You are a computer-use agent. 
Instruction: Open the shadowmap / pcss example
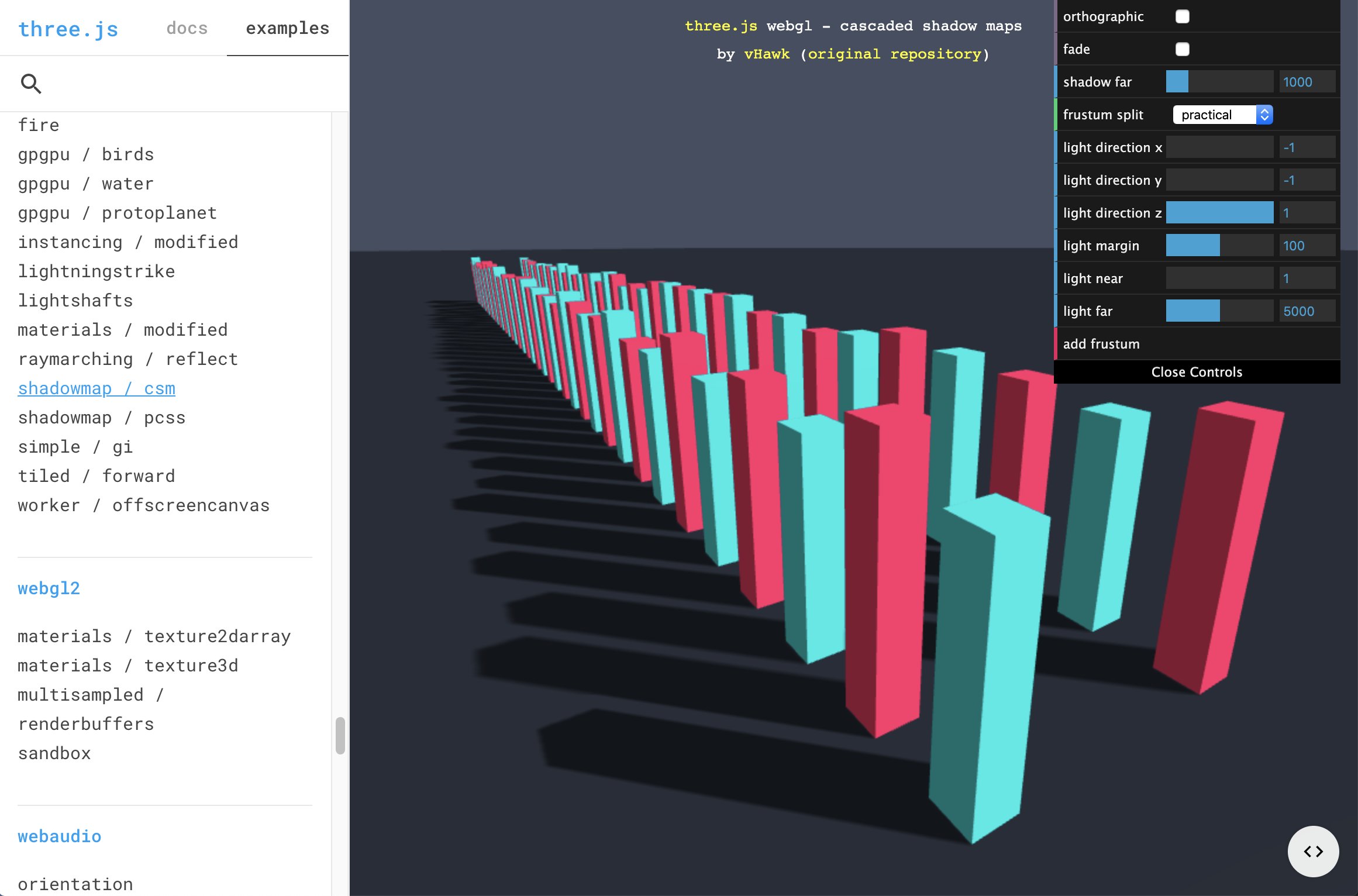(x=101, y=417)
